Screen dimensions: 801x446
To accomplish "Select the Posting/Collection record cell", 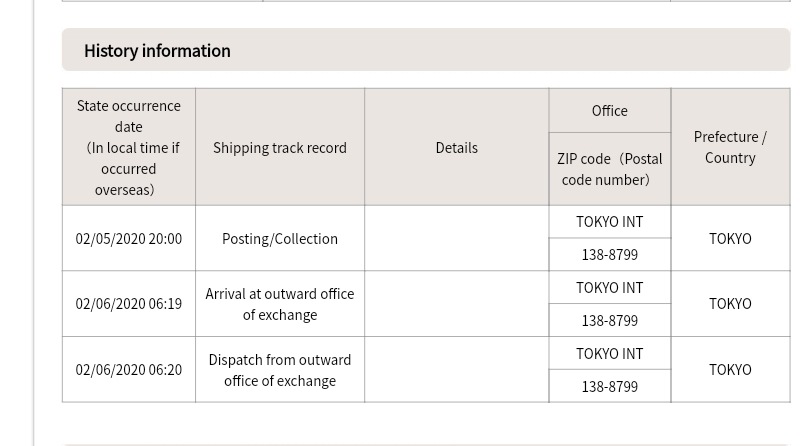I will 280,239.
